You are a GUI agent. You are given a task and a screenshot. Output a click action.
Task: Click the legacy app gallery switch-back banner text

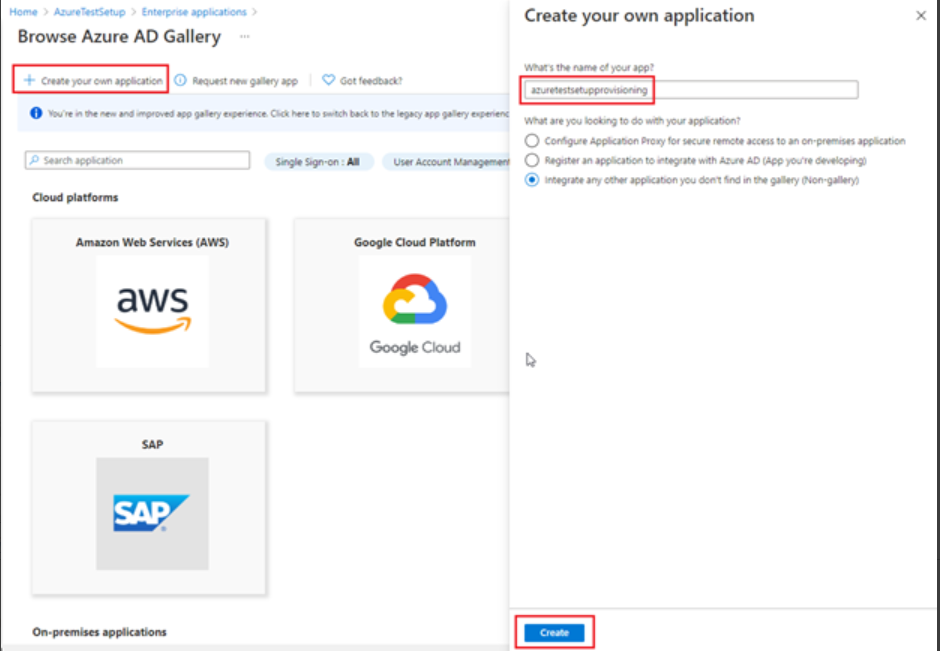tap(279, 113)
